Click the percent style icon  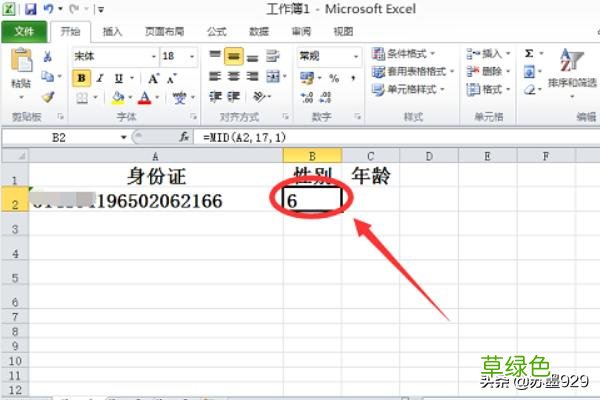pos(333,77)
